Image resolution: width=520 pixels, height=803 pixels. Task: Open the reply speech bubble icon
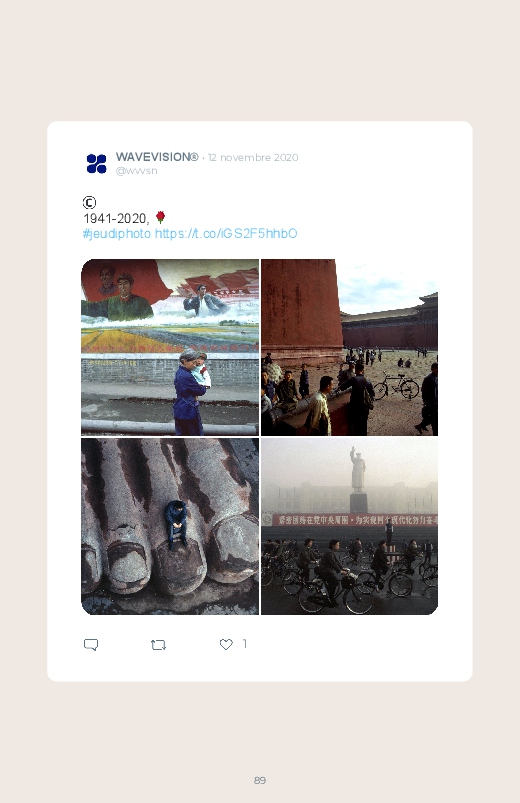point(91,644)
